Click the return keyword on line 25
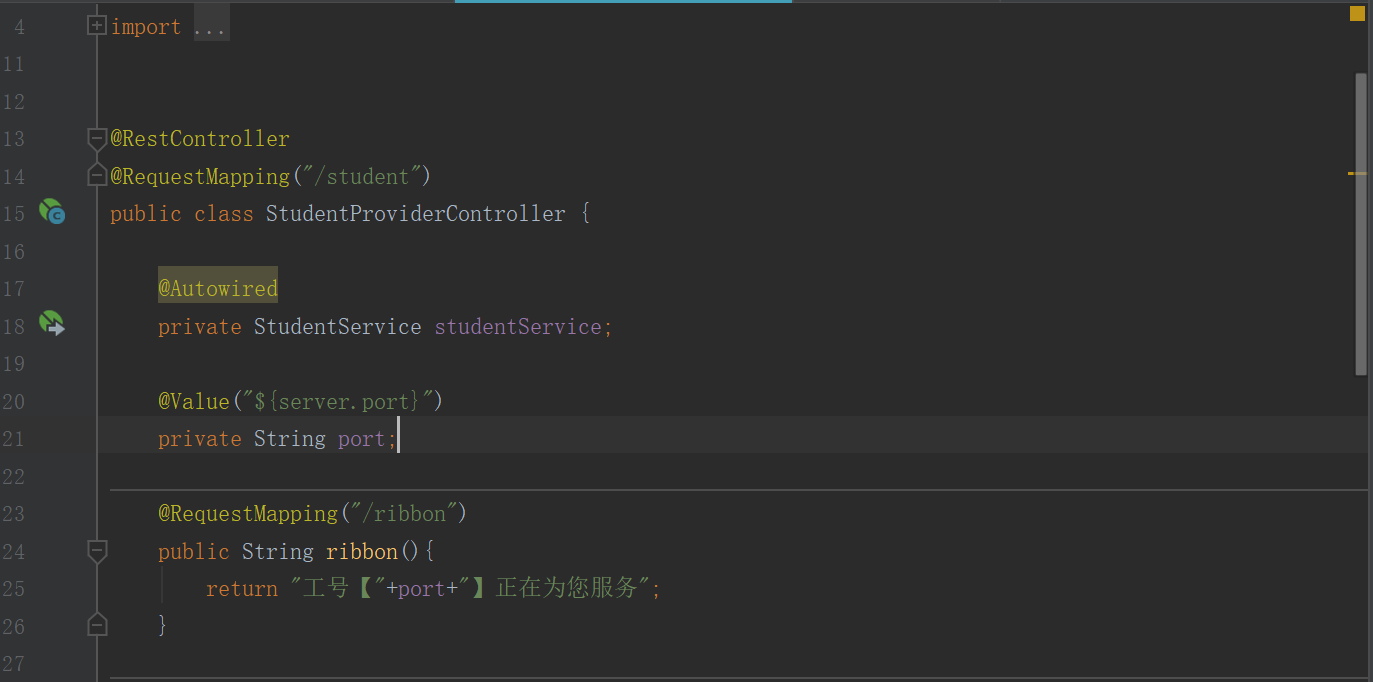1373x682 pixels. click(241, 589)
